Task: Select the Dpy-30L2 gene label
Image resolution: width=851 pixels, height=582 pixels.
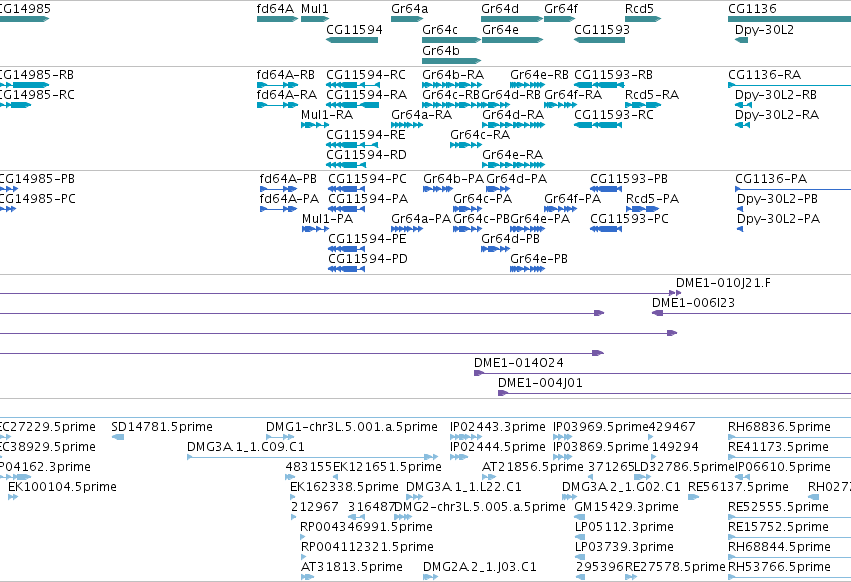Action: pos(764,30)
